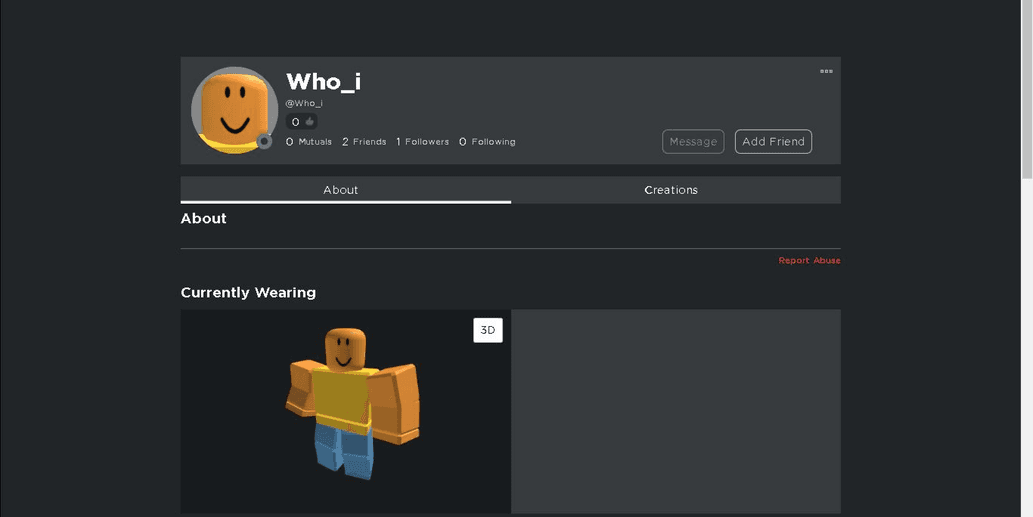
Task: Click the Who_i display name heading
Action: (x=323, y=82)
